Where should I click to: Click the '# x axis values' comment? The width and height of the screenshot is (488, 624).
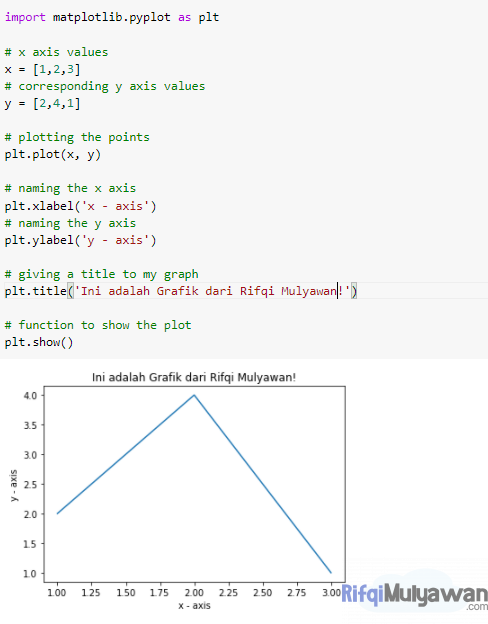tap(56, 52)
